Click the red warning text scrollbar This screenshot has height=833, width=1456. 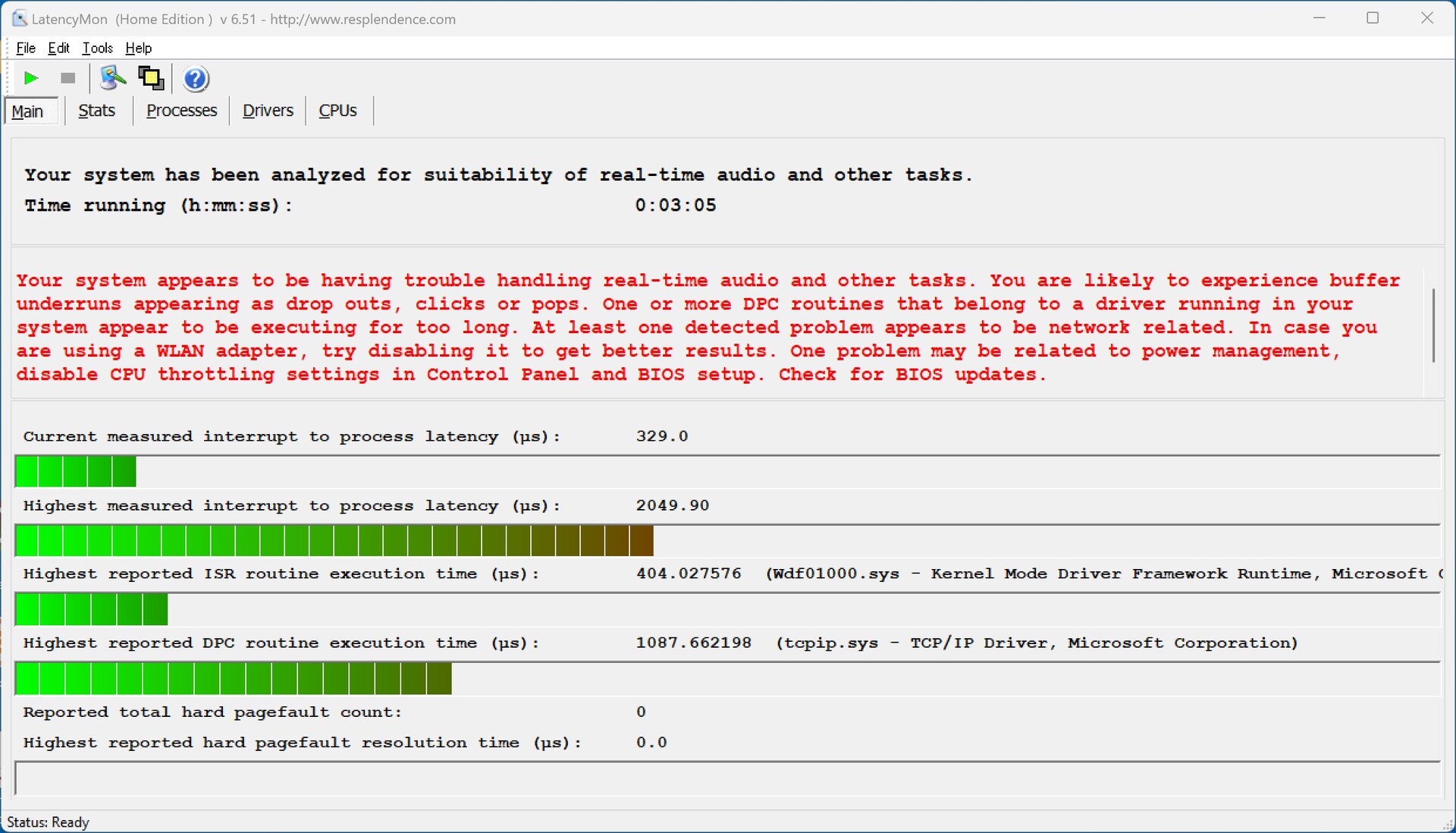click(x=1432, y=325)
